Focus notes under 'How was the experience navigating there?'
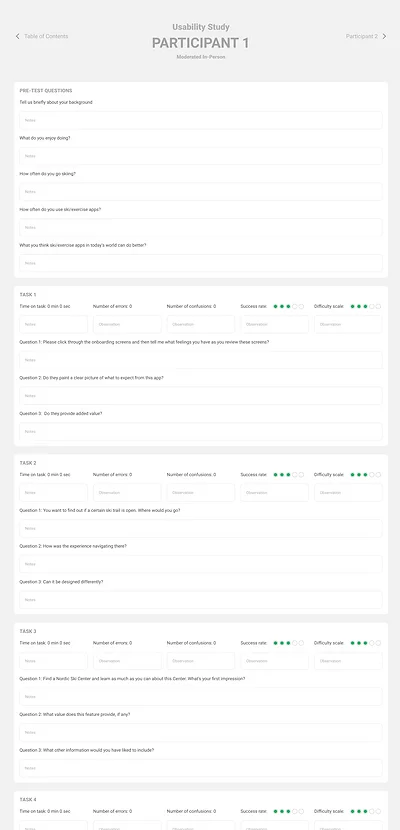This screenshot has height=830, width=400. pos(201,564)
